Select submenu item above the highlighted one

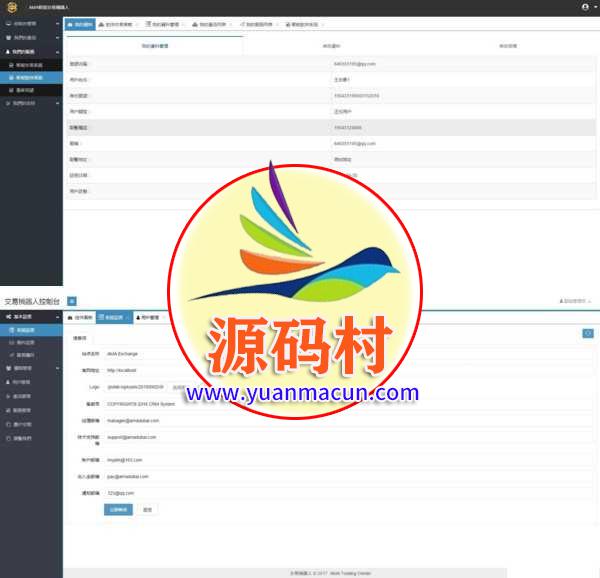[31, 65]
